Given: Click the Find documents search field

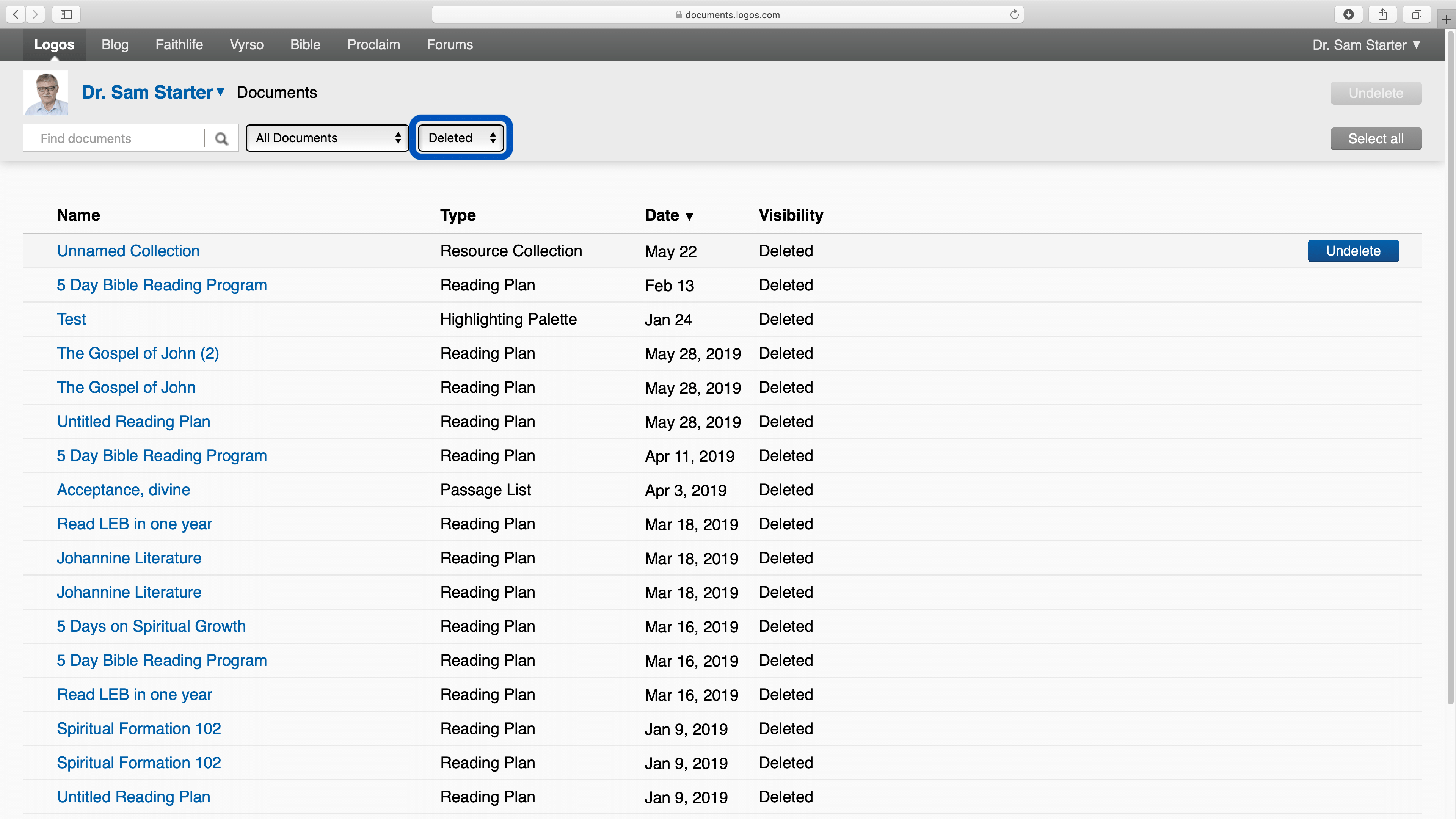Looking at the screenshot, I should (114, 138).
